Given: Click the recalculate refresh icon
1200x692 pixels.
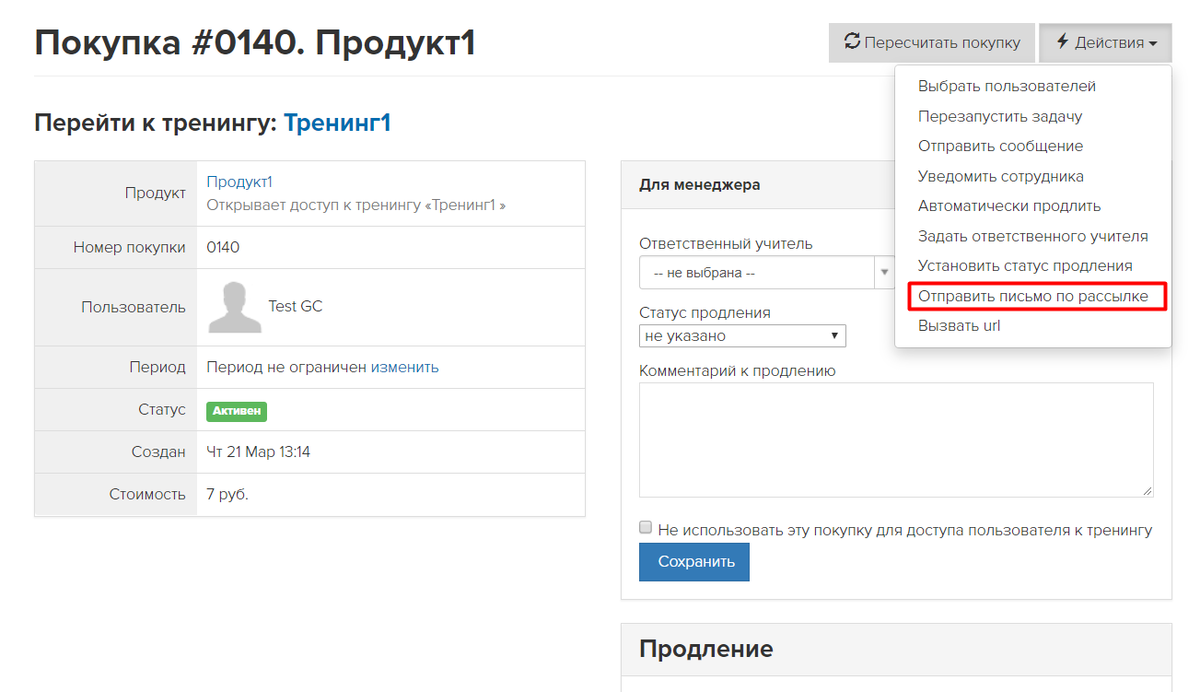Looking at the screenshot, I should [852, 42].
